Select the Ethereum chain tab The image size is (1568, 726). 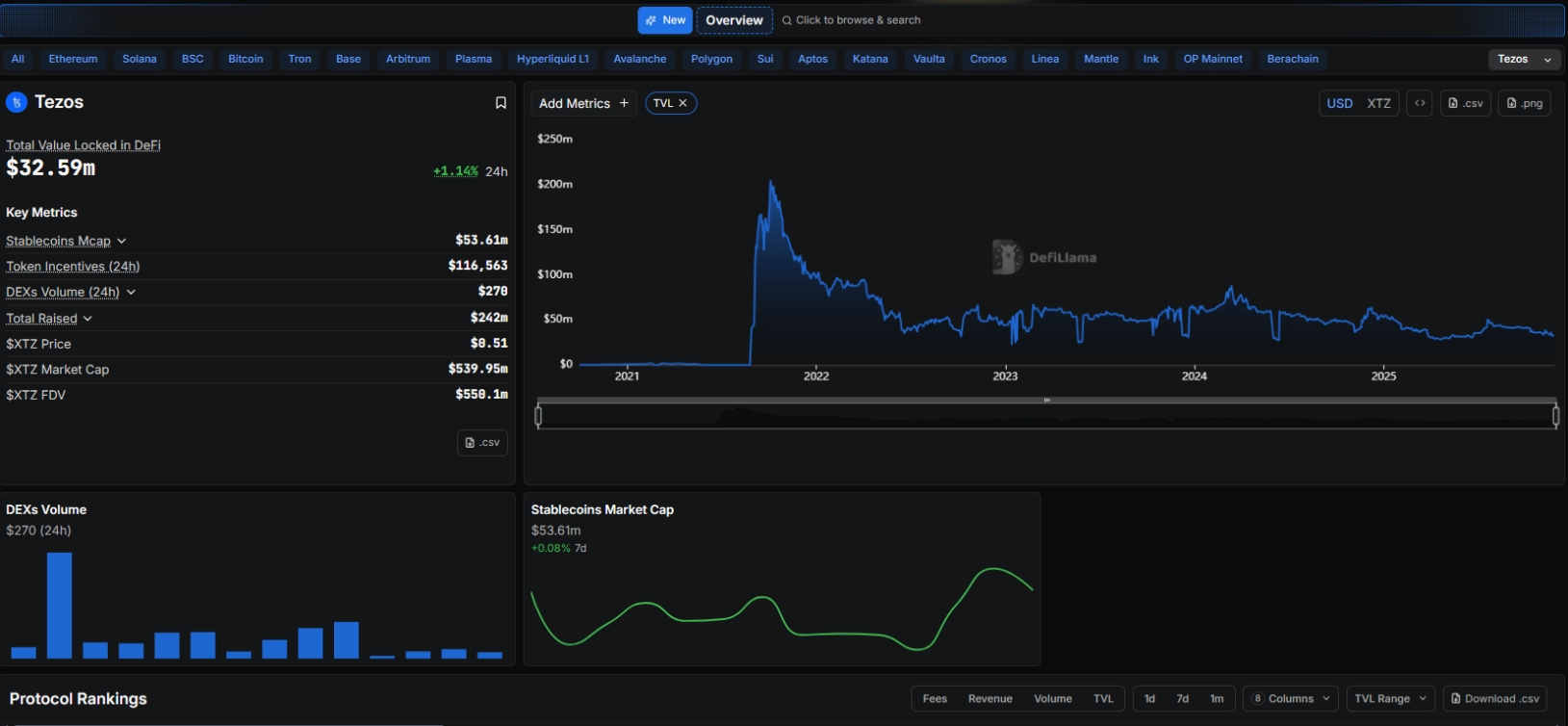[x=73, y=59]
